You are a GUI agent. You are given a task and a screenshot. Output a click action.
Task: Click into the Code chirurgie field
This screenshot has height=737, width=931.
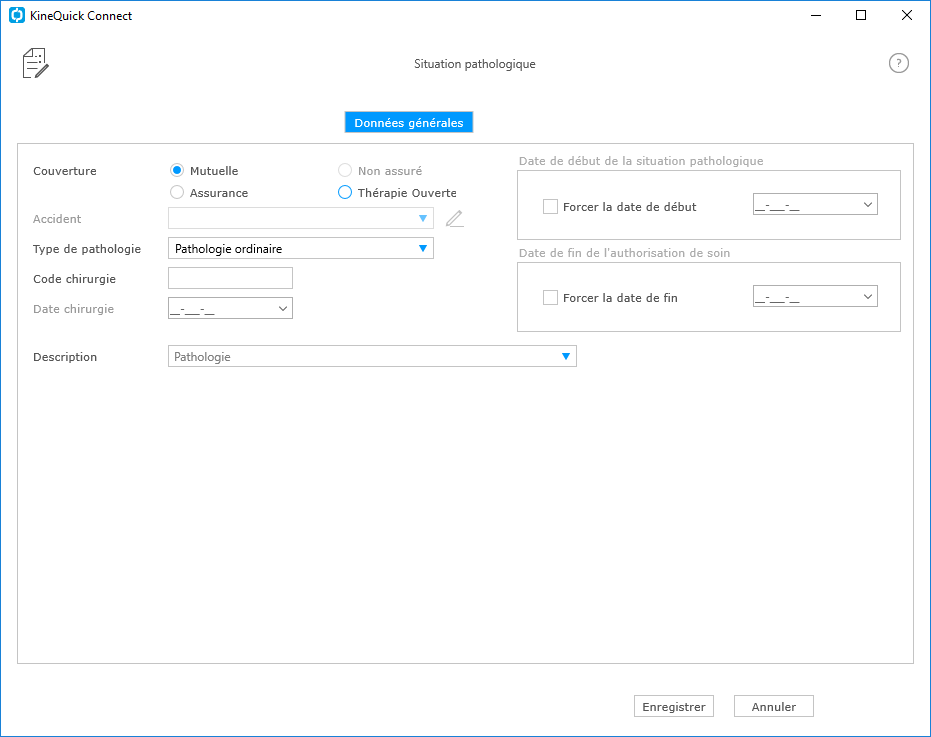(230, 278)
